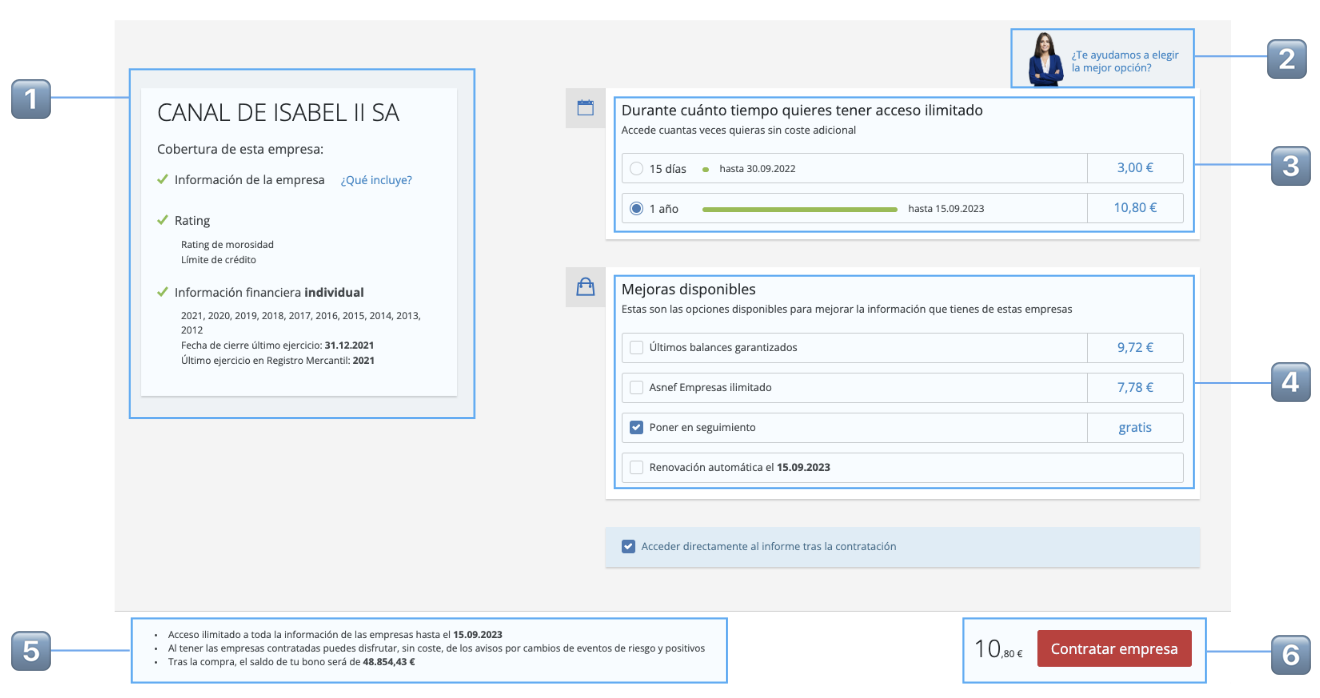Click the total price 10,80 € near Contratar

[998, 649]
